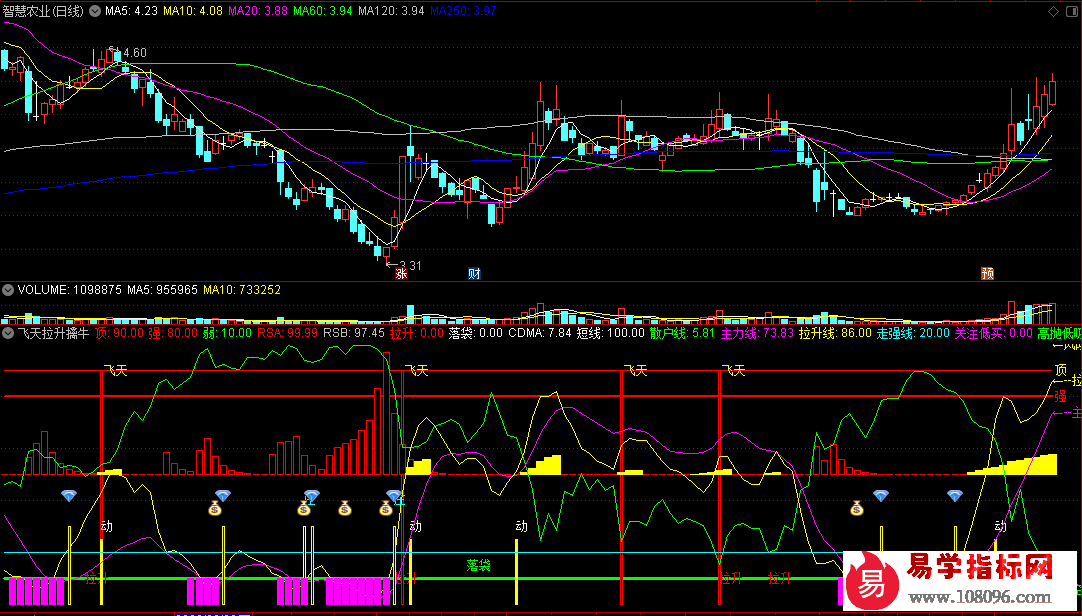Click the 3.31 low price annotation
The height and width of the screenshot is (616, 1082).
(410, 265)
